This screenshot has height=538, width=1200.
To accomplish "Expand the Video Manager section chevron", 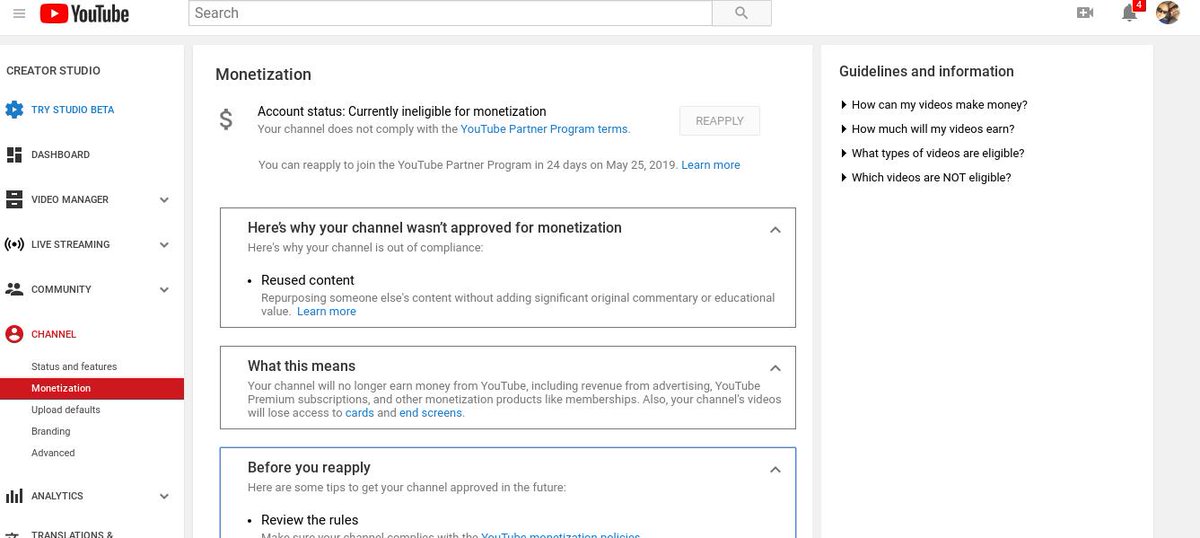I will click(164, 200).
